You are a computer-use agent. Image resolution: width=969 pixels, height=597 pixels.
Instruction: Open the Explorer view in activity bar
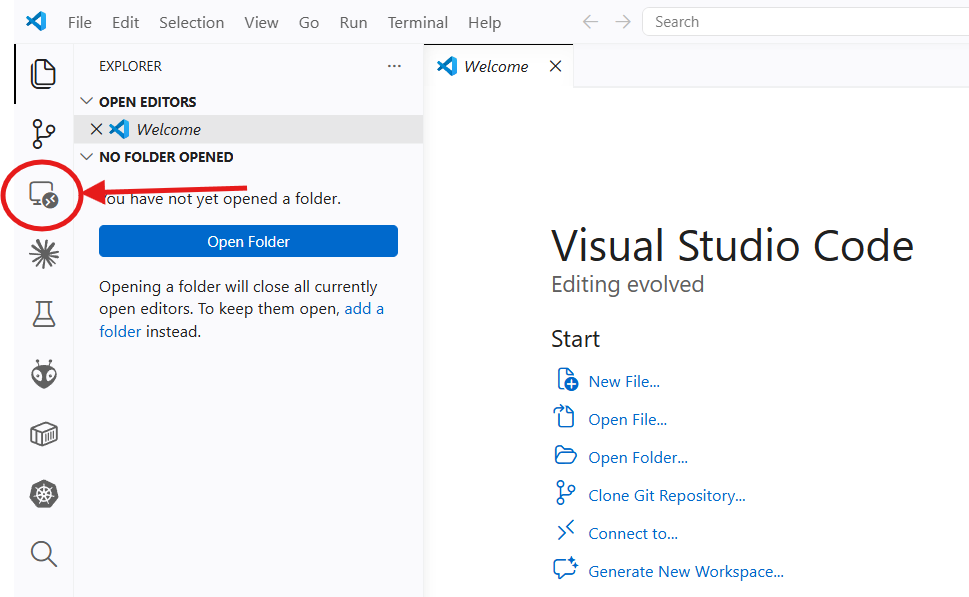pyautogui.click(x=43, y=74)
